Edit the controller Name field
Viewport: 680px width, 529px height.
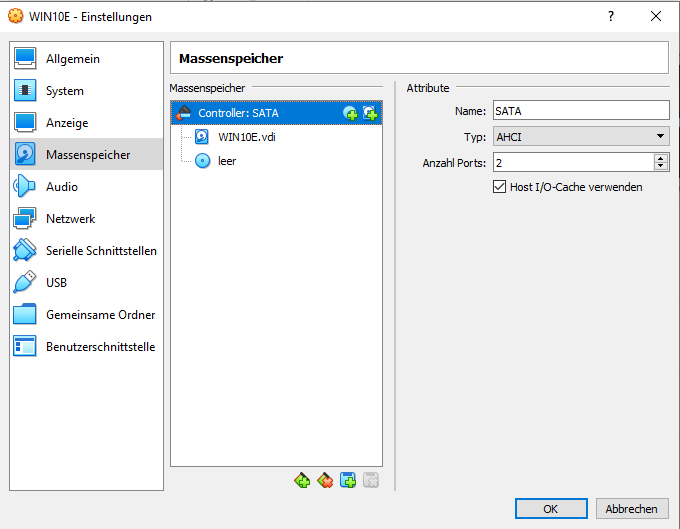[x=581, y=111]
